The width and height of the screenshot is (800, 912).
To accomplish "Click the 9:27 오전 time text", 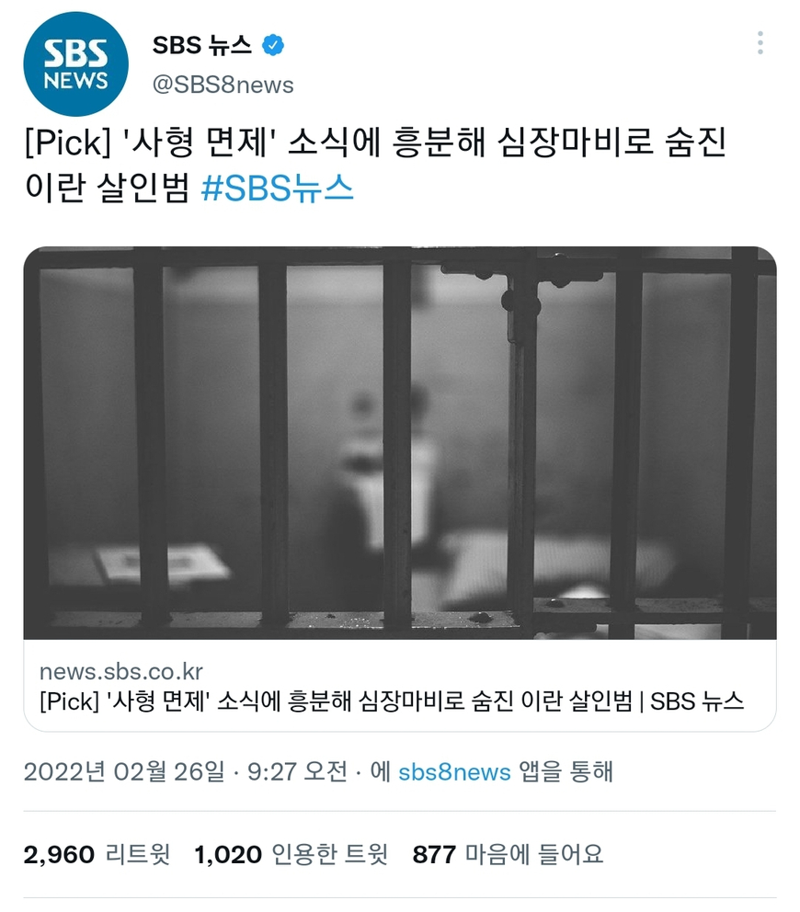I will (x=297, y=772).
